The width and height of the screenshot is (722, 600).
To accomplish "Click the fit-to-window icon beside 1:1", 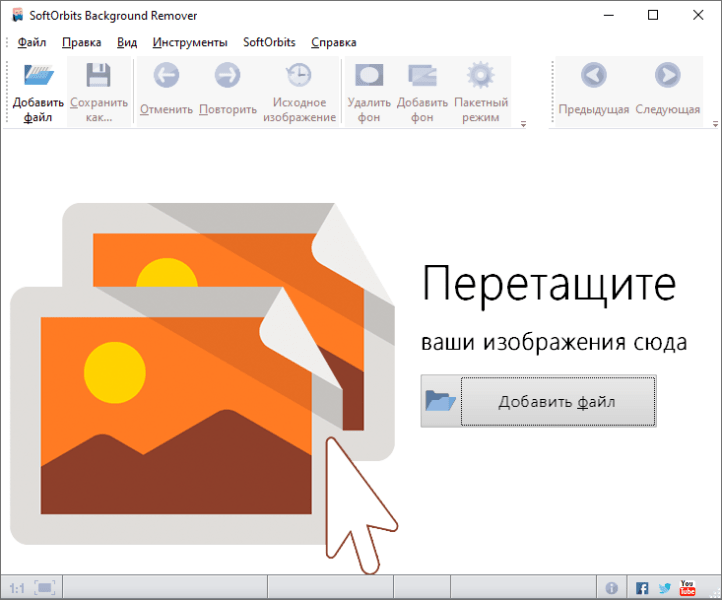I will pyautogui.click(x=45, y=588).
